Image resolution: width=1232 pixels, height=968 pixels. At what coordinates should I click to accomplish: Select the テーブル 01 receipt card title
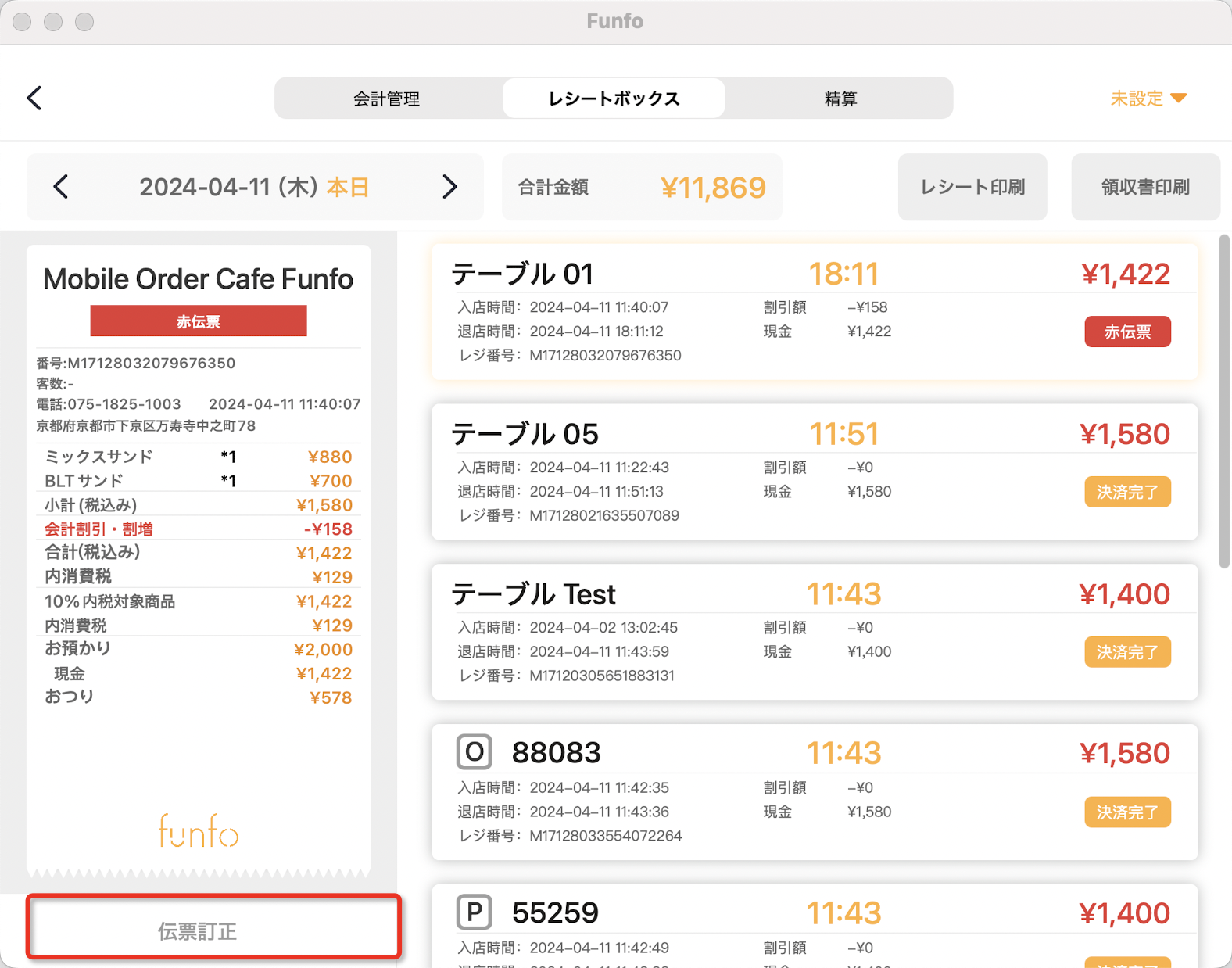(x=522, y=274)
